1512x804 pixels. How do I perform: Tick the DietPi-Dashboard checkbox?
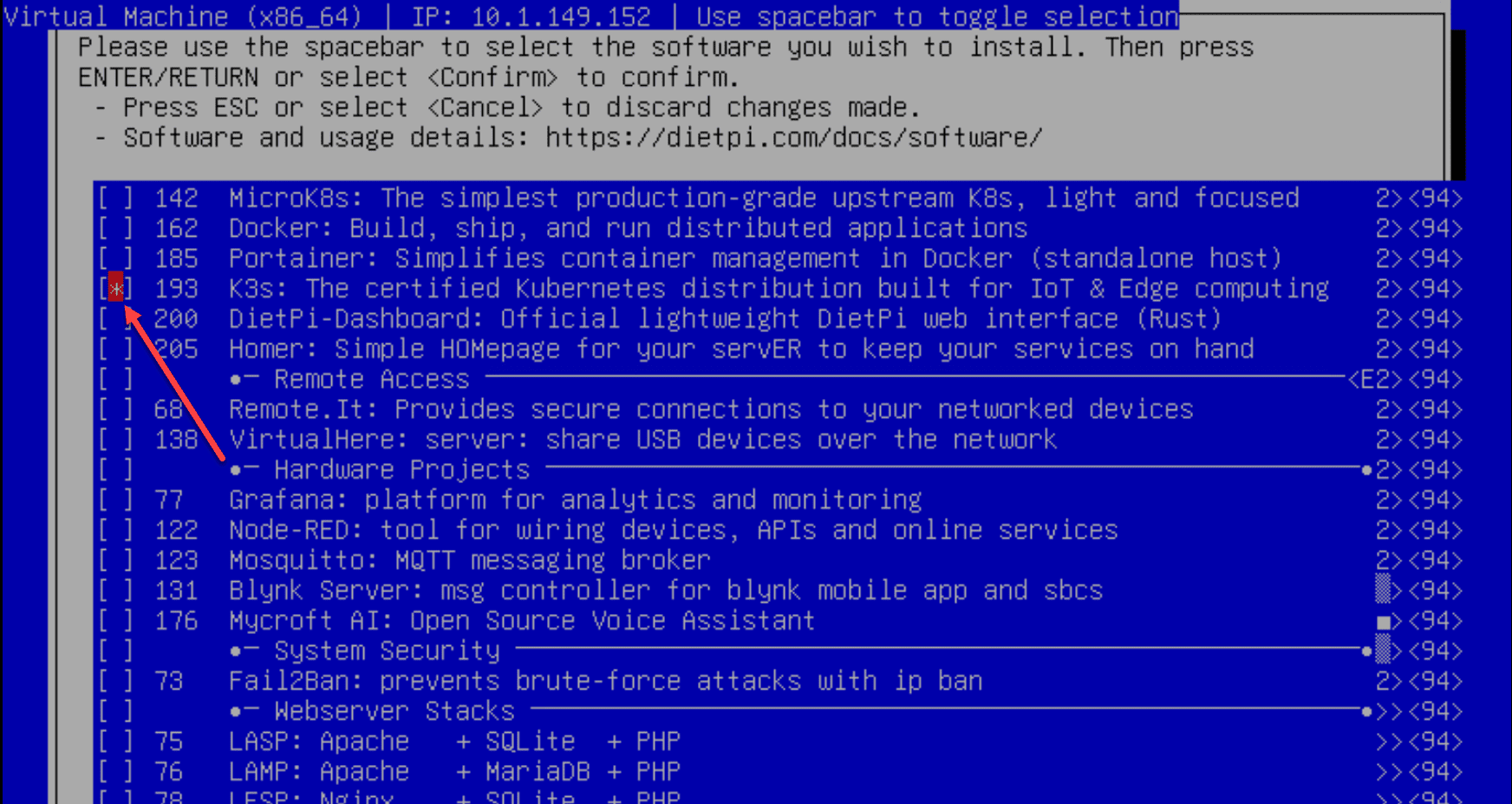(115, 319)
